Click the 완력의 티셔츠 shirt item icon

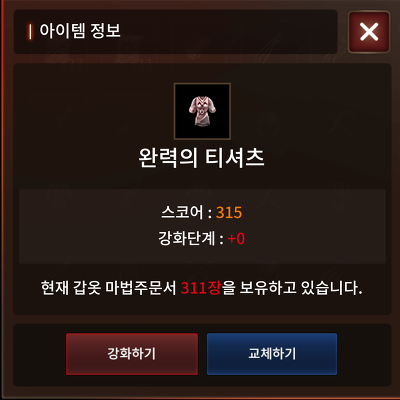pyautogui.click(x=202, y=111)
